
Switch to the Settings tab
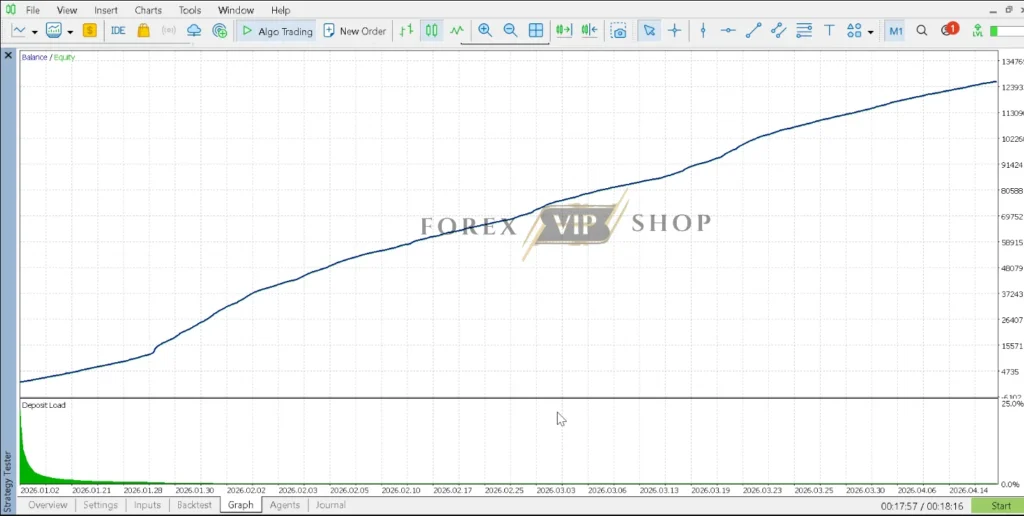coord(101,505)
